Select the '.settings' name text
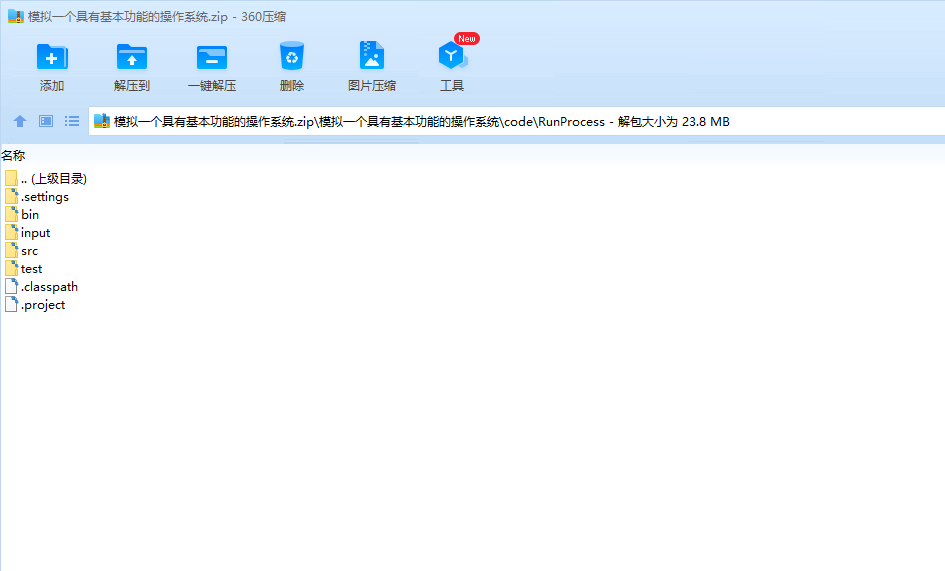The height and width of the screenshot is (571, 945). coord(45,197)
